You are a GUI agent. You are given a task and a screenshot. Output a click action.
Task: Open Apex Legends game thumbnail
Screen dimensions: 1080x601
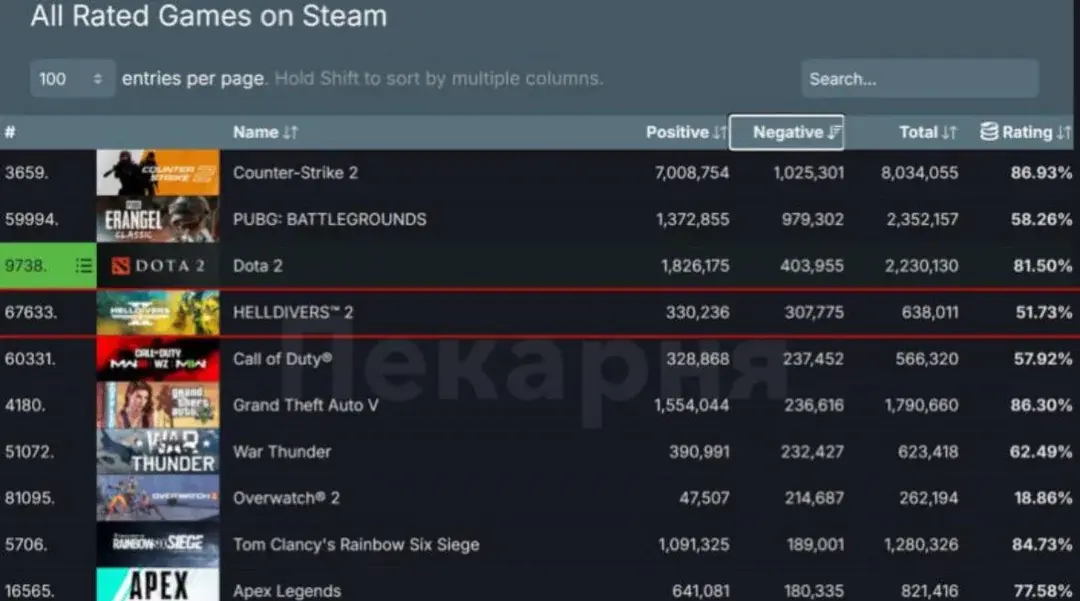pyautogui.click(x=158, y=585)
